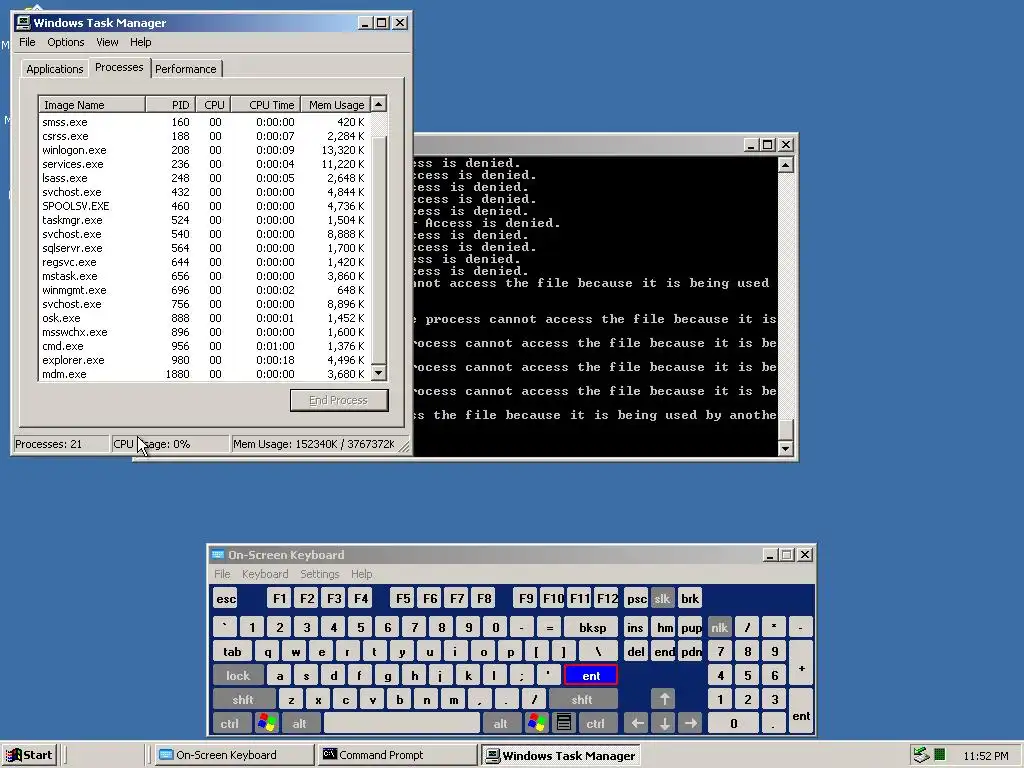This screenshot has height=768, width=1024.
Task: Open the Start menu
Action: point(29,755)
